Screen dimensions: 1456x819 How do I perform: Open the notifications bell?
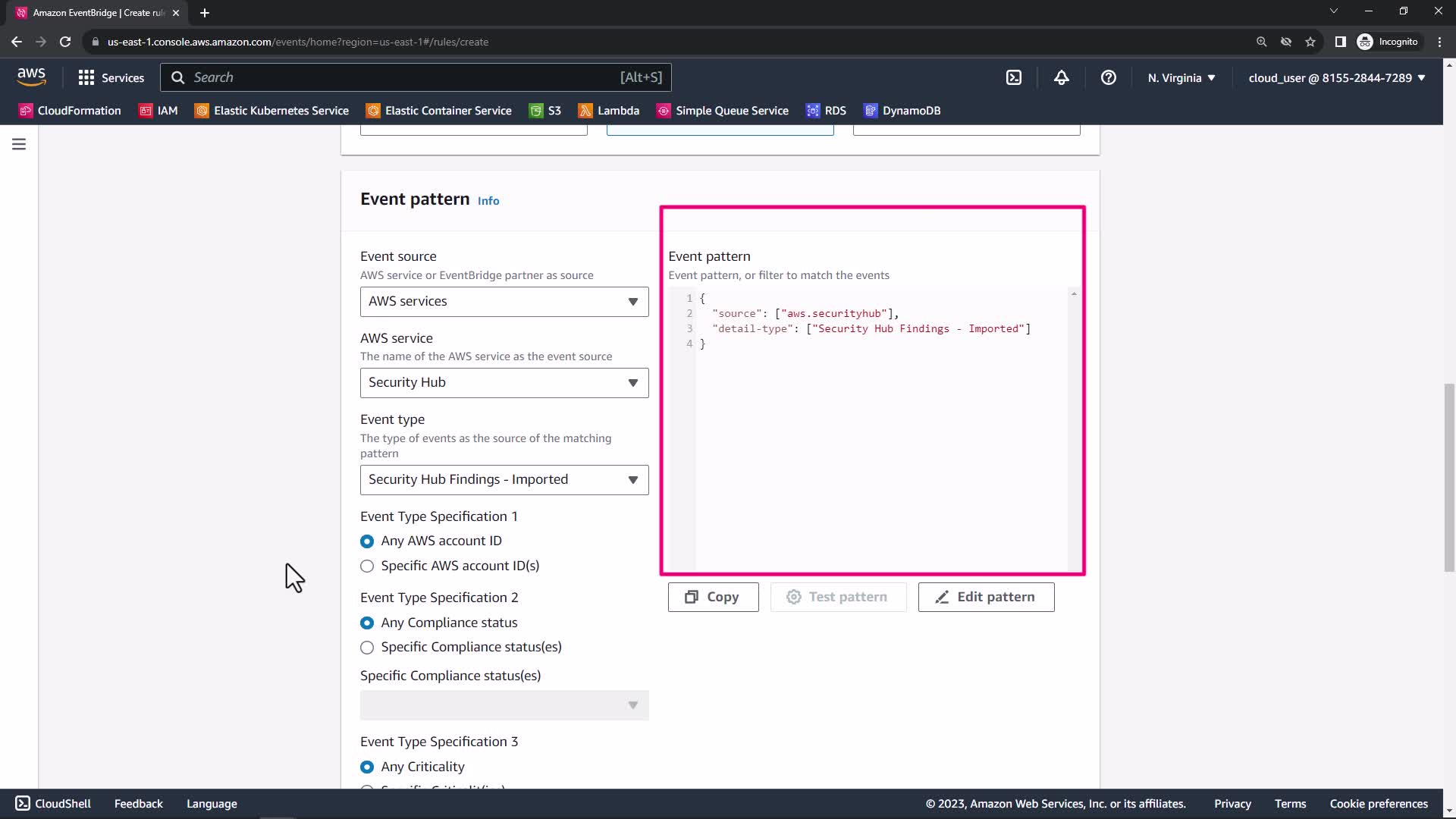pyautogui.click(x=1061, y=77)
